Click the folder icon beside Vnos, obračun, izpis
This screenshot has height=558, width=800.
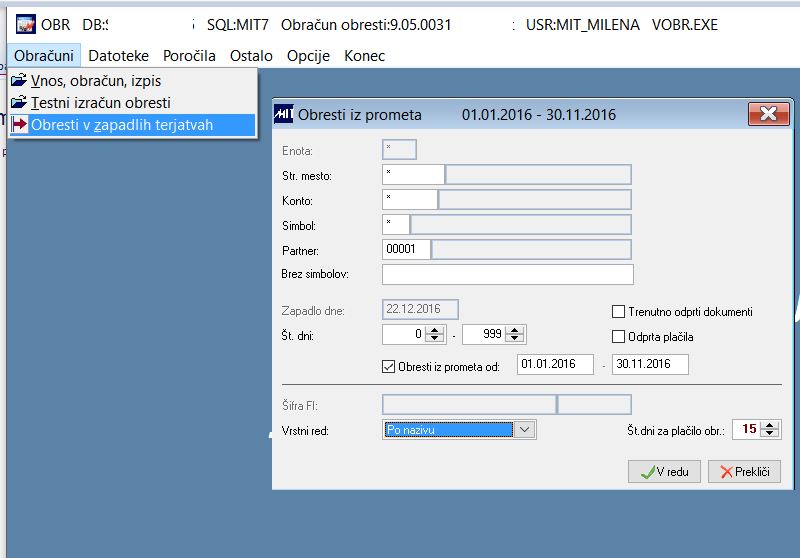click(x=19, y=80)
